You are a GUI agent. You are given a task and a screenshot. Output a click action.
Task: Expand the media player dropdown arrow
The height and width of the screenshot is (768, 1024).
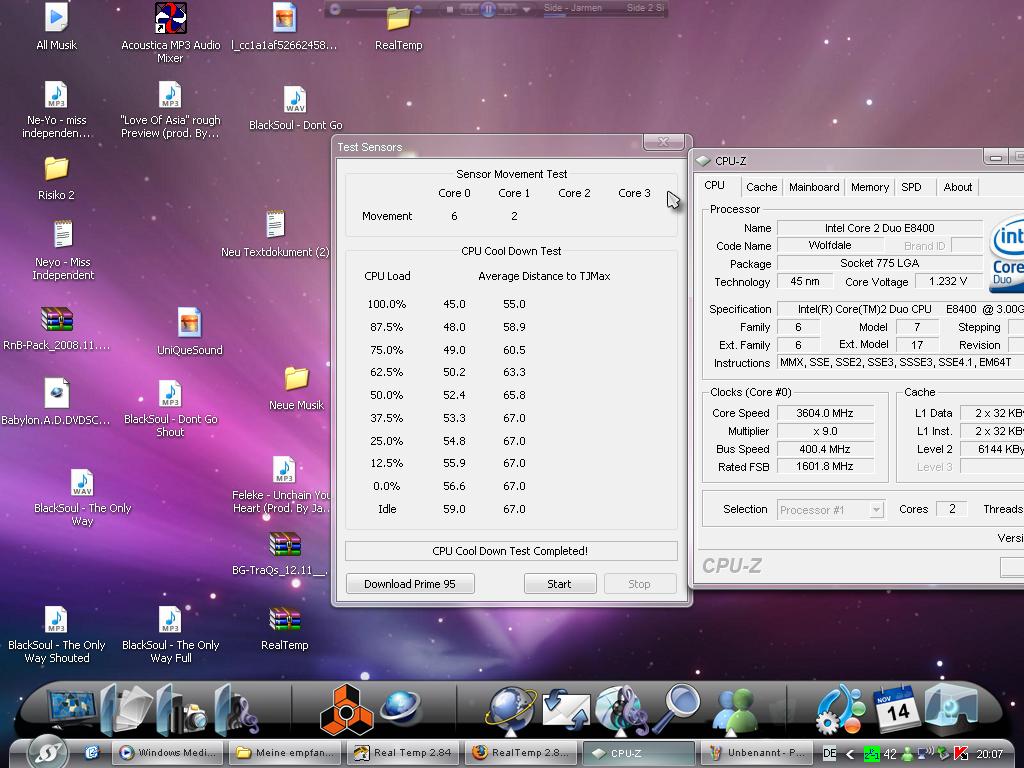pyautogui.click(x=527, y=10)
